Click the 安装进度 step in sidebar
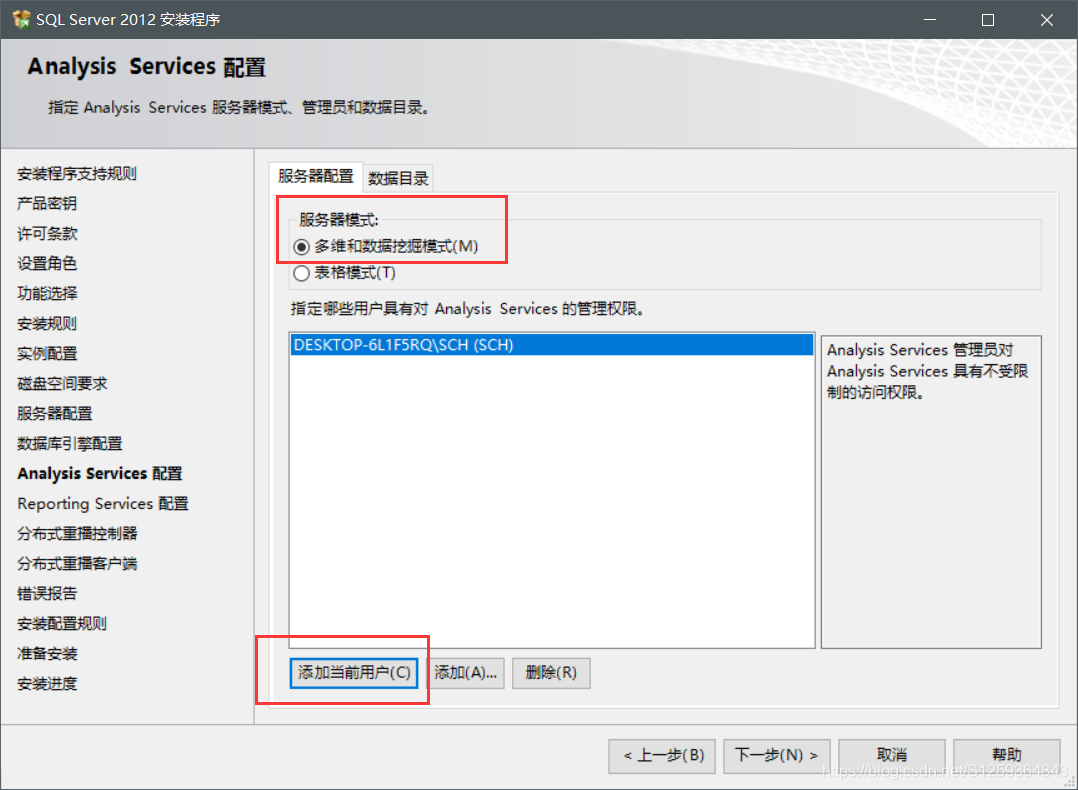1078x790 pixels. pyautogui.click(x=47, y=684)
